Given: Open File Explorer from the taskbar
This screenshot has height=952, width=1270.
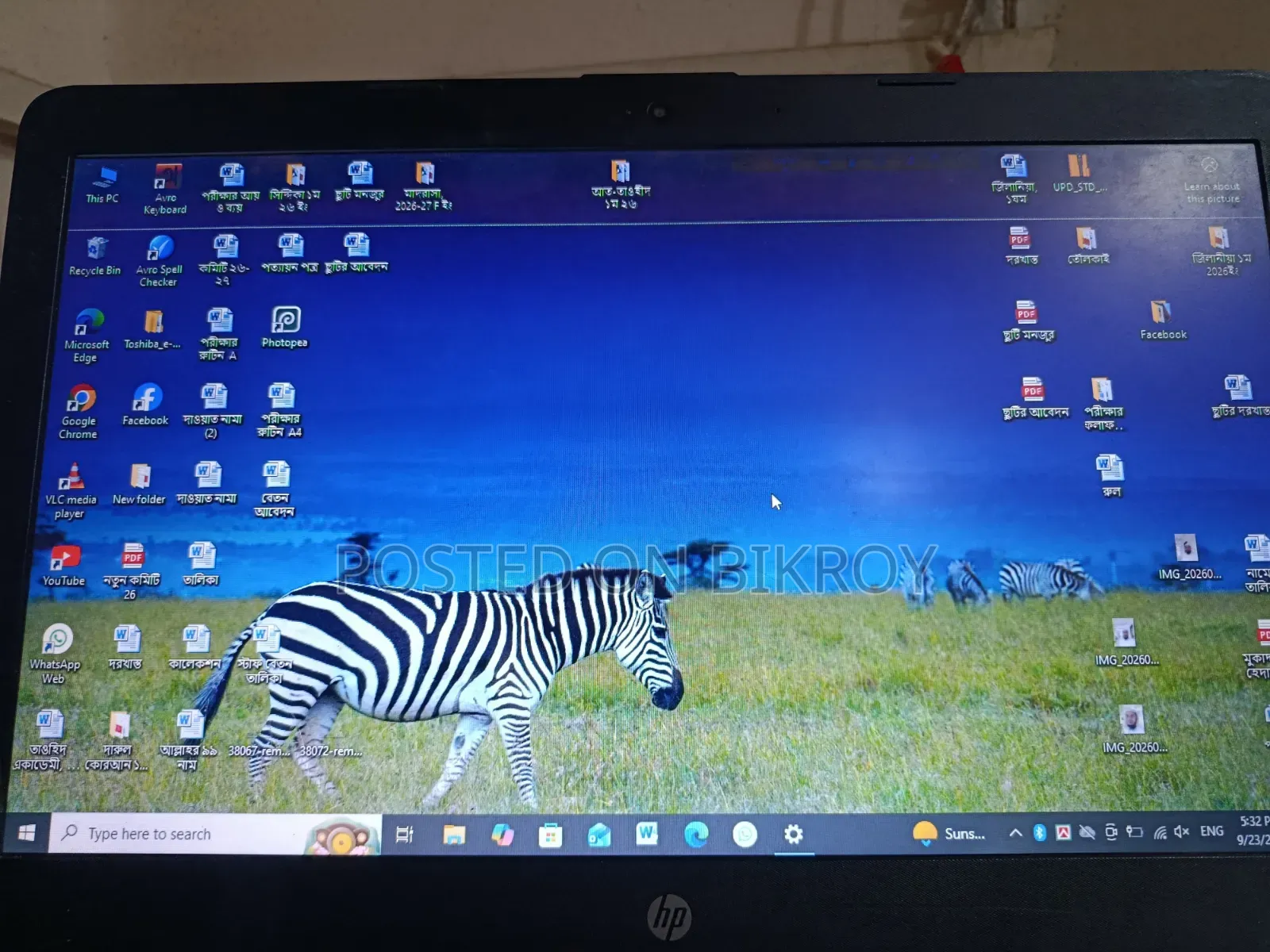Looking at the screenshot, I should (454, 834).
